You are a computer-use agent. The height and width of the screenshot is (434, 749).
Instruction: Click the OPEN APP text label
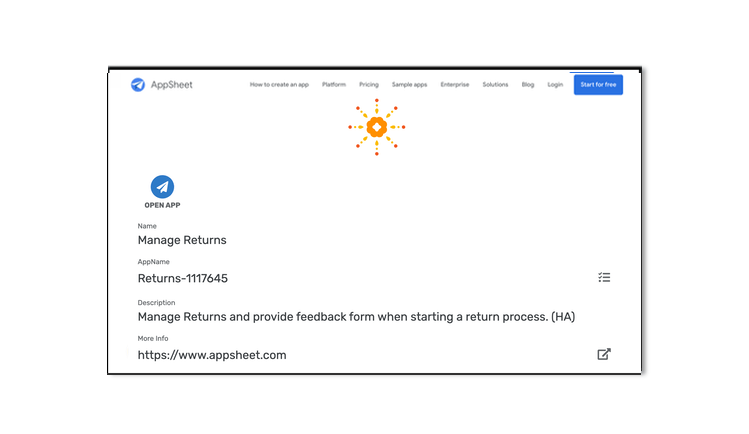[x=162, y=205]
